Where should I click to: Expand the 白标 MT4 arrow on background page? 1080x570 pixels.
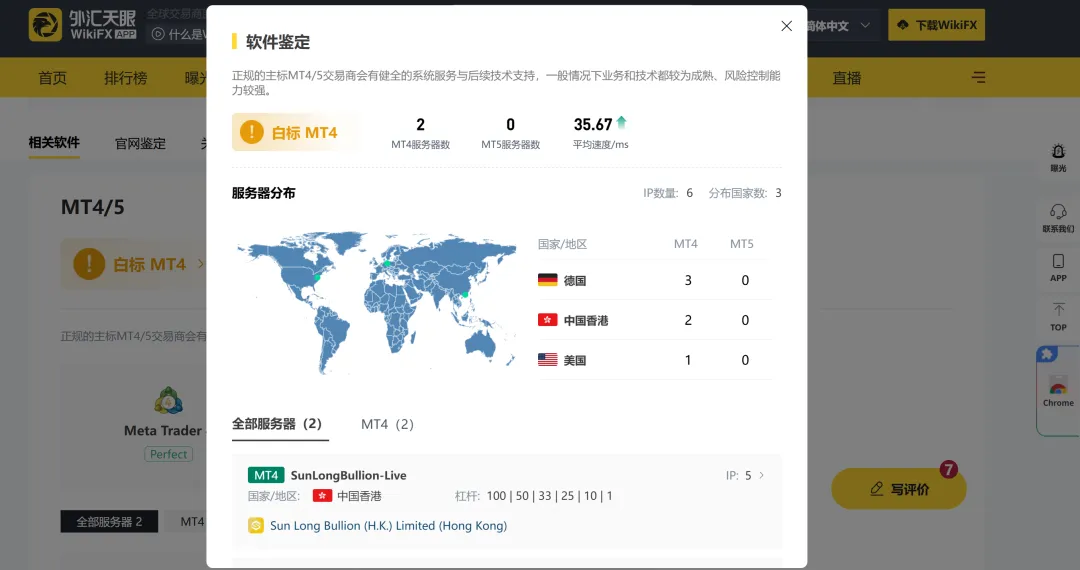[200, 264]
